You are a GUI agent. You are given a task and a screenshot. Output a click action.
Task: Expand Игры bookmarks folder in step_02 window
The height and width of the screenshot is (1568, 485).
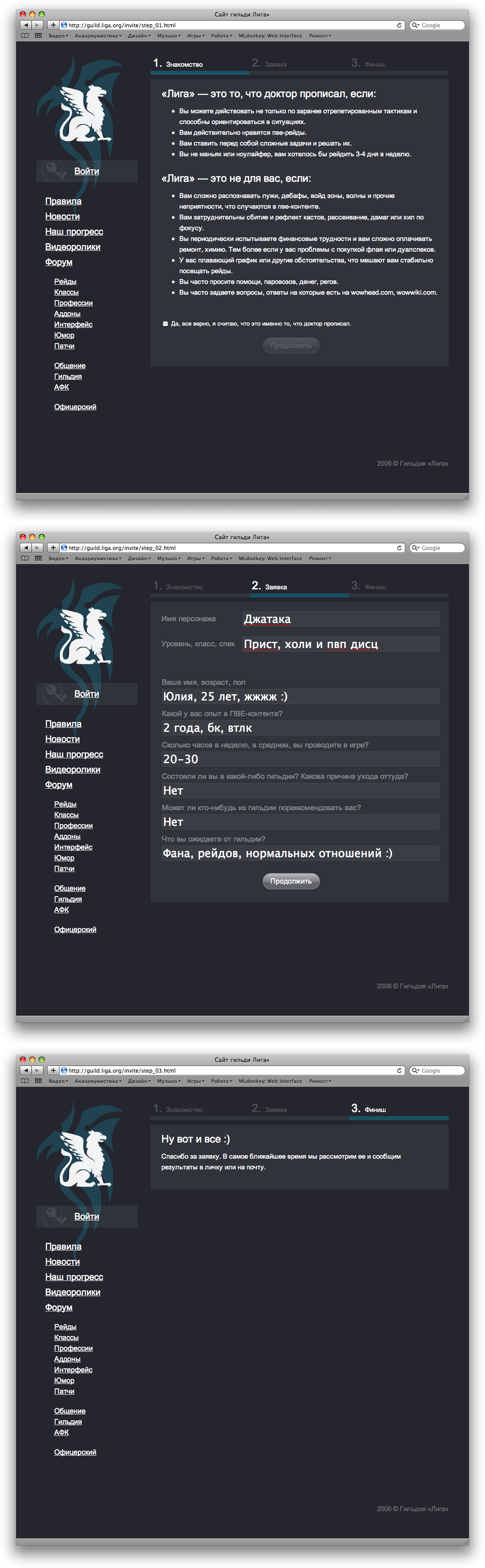(195, 558)
